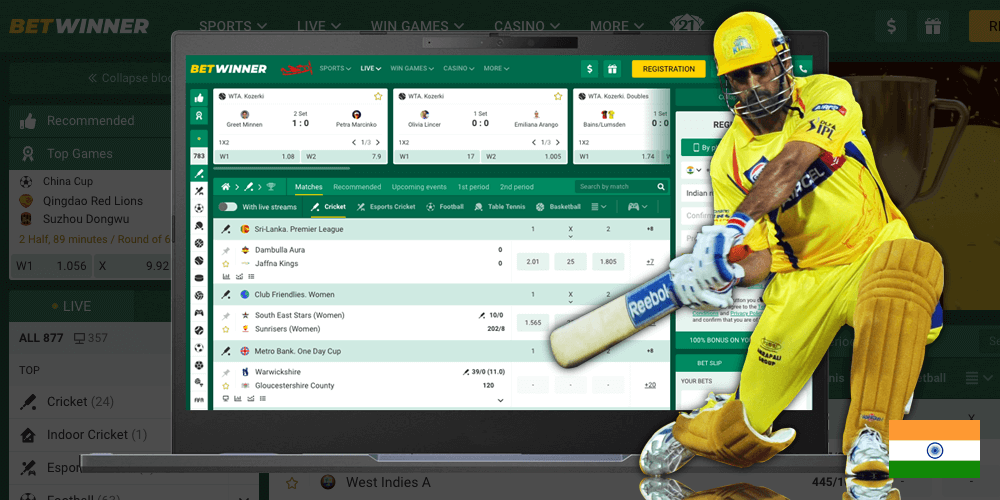Click the magnifier icon in Search by match
Viewport: 1000px width, 500px height.
point(661,187)
